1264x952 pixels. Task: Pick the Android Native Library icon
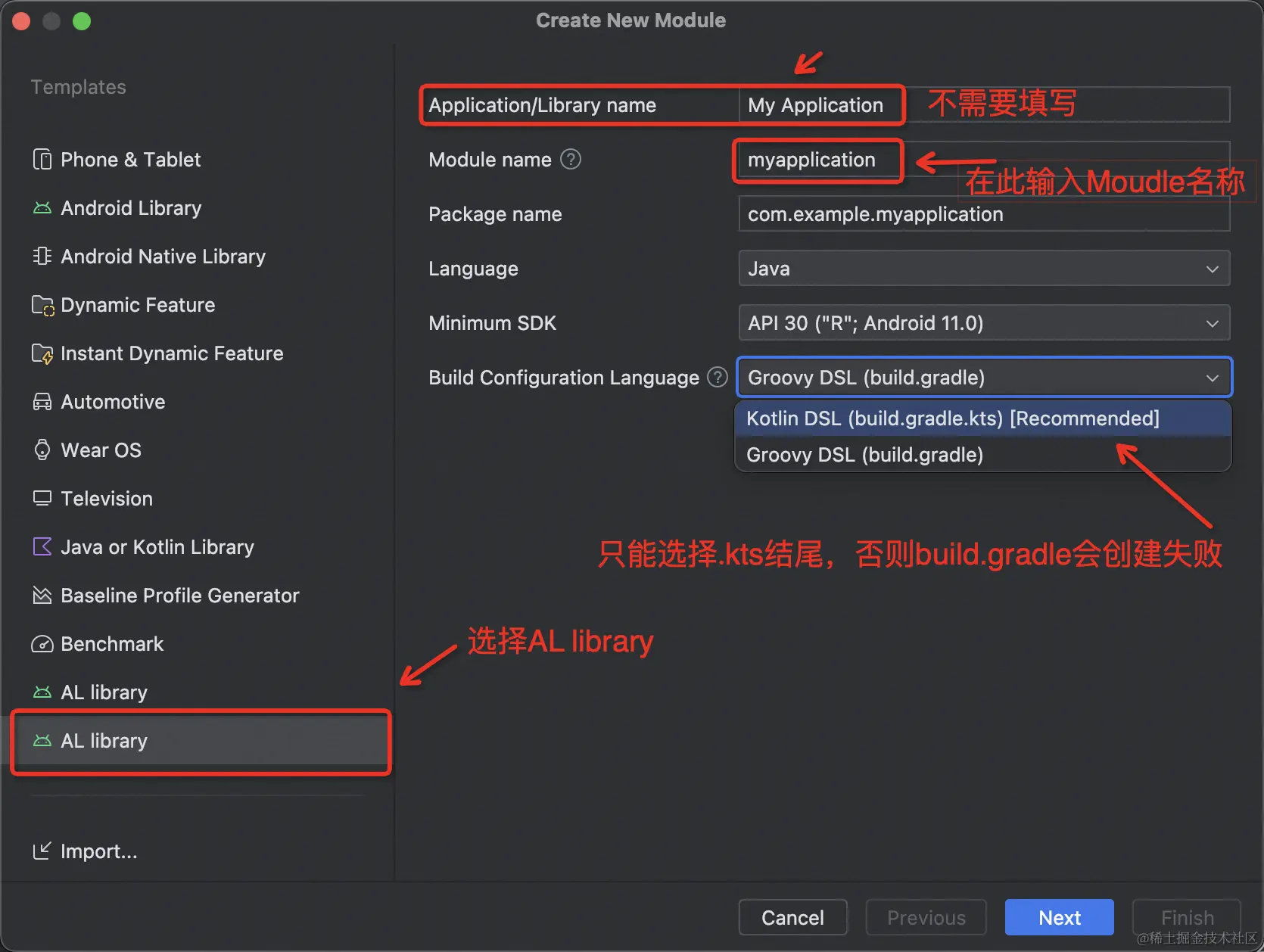[42, 257]
